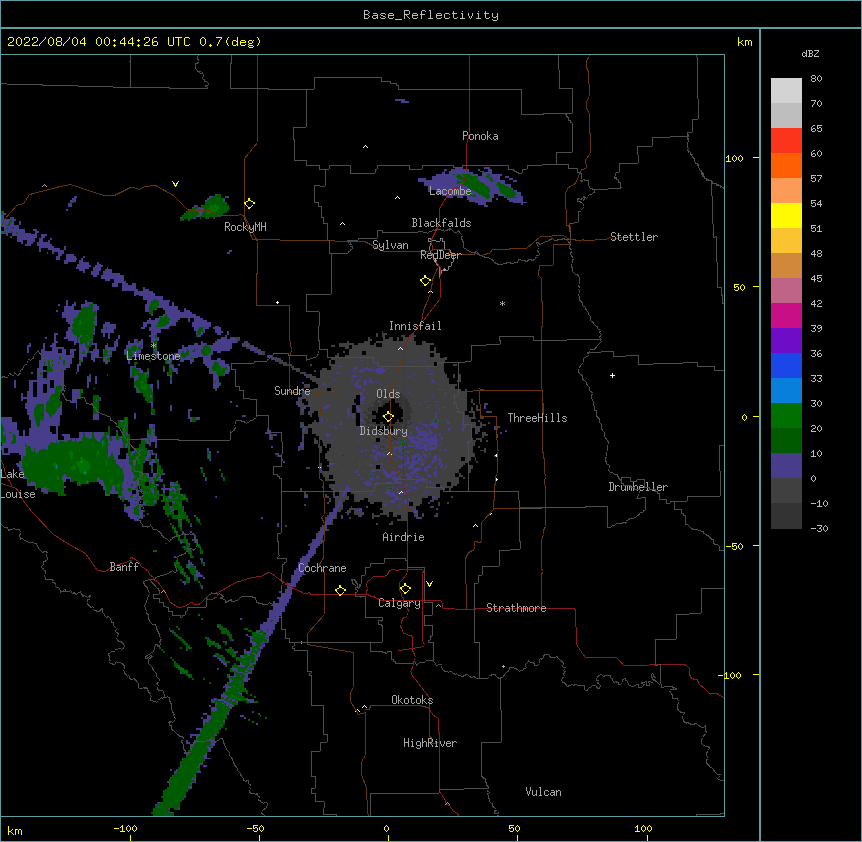Select the purple 10 dBZ legend swatch
Viewport: 862px width, 842px height.
(786, 466)
